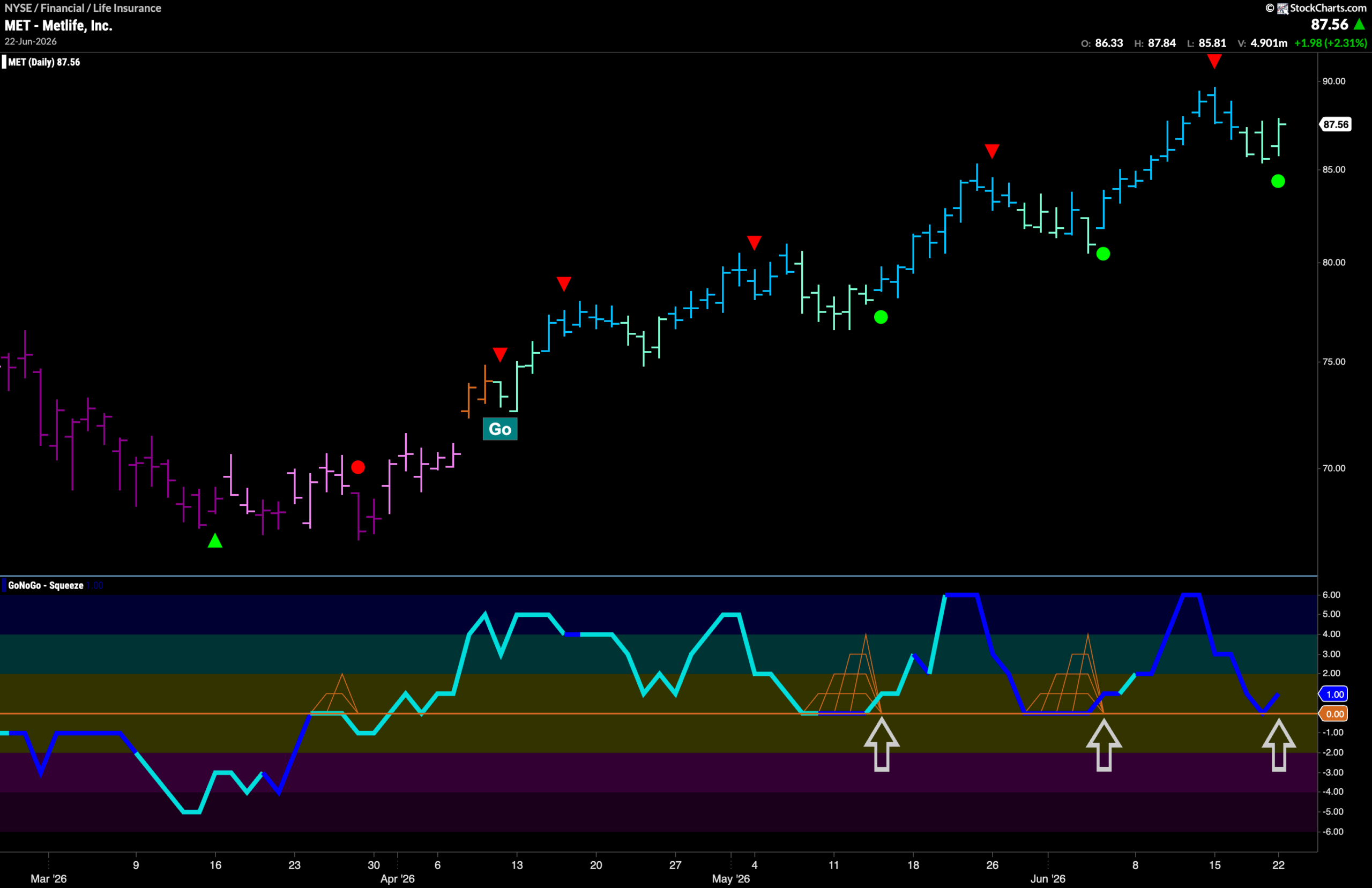Click the 22-Jun-2026 date text
1372x888 pixels.
[31, 41]
